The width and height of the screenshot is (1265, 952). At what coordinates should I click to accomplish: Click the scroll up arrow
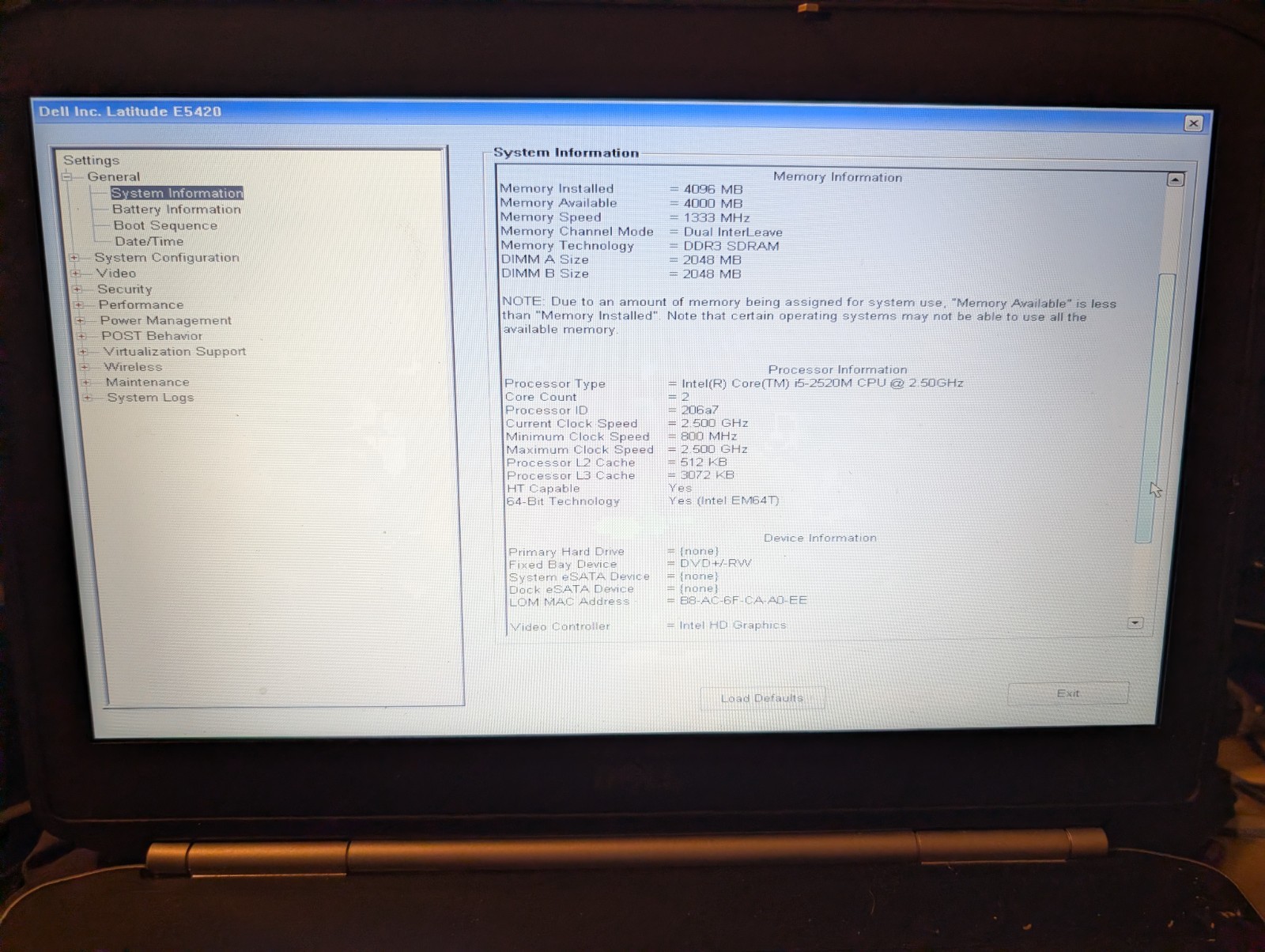pyautogui.click(x=1176, y=180)
